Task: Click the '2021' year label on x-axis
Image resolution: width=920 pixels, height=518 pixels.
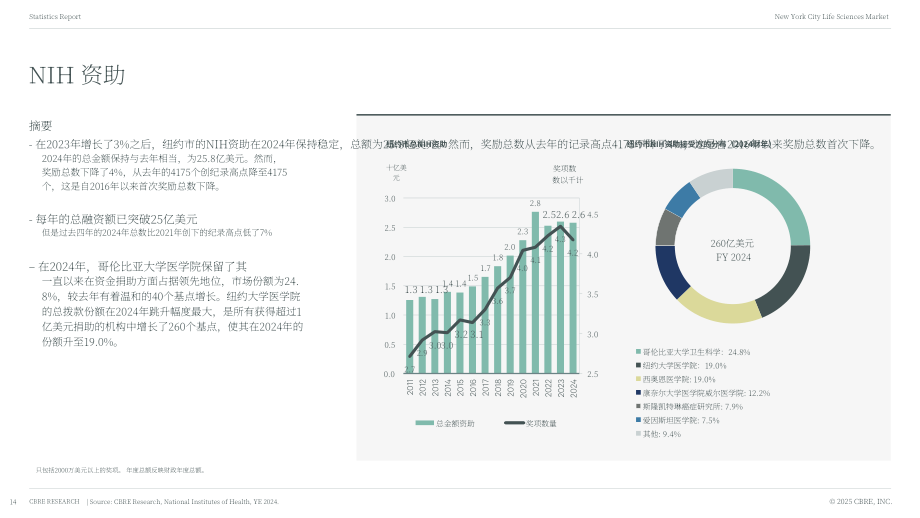Action: 535,388
